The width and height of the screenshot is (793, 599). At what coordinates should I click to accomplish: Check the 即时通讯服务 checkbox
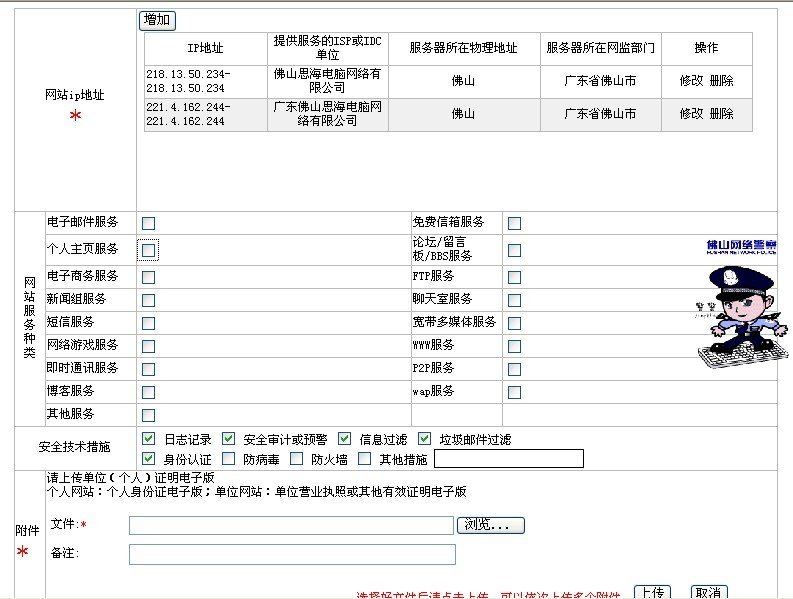coord(148,369)
